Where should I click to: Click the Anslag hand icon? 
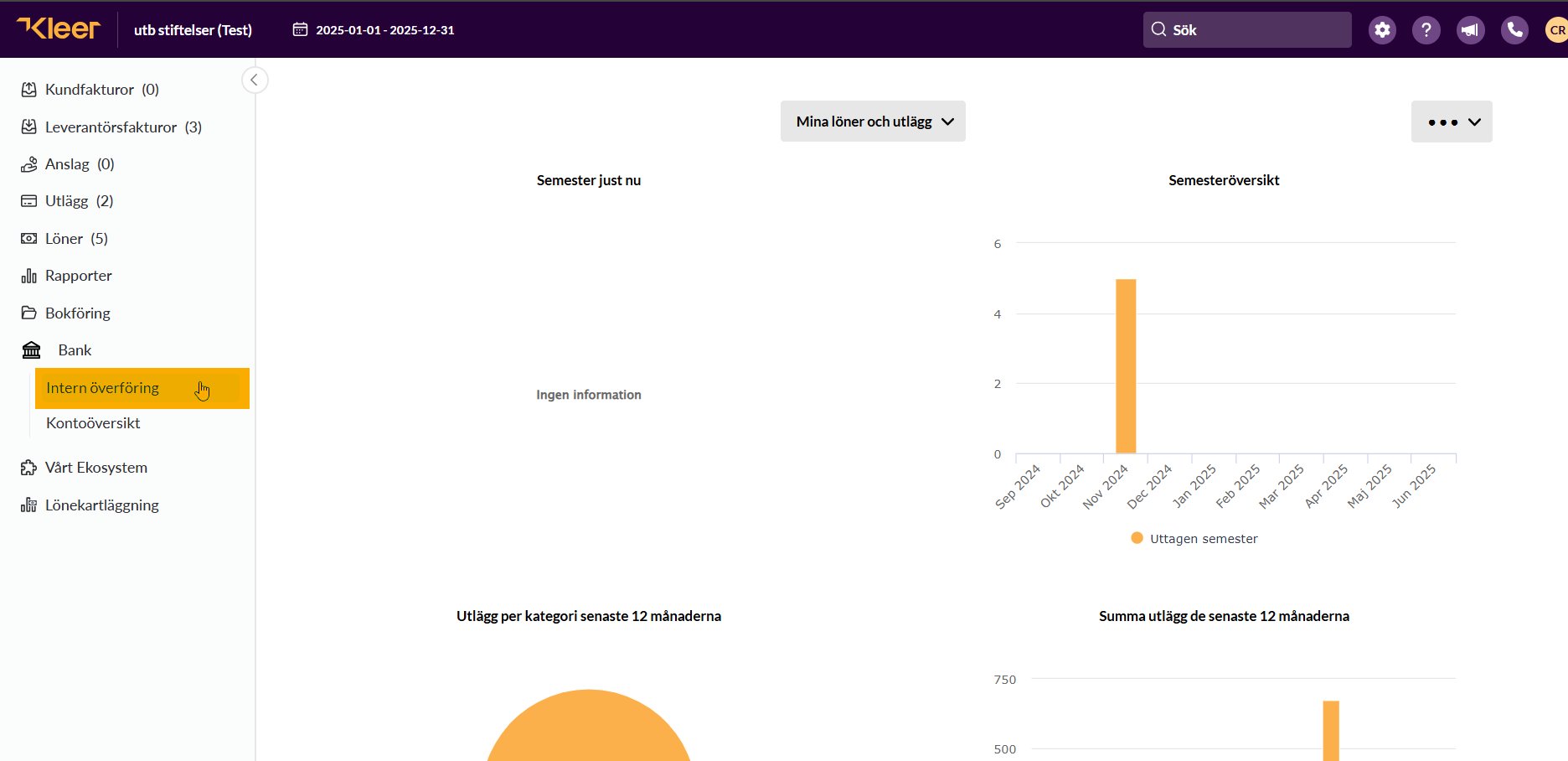coord(28,164)
